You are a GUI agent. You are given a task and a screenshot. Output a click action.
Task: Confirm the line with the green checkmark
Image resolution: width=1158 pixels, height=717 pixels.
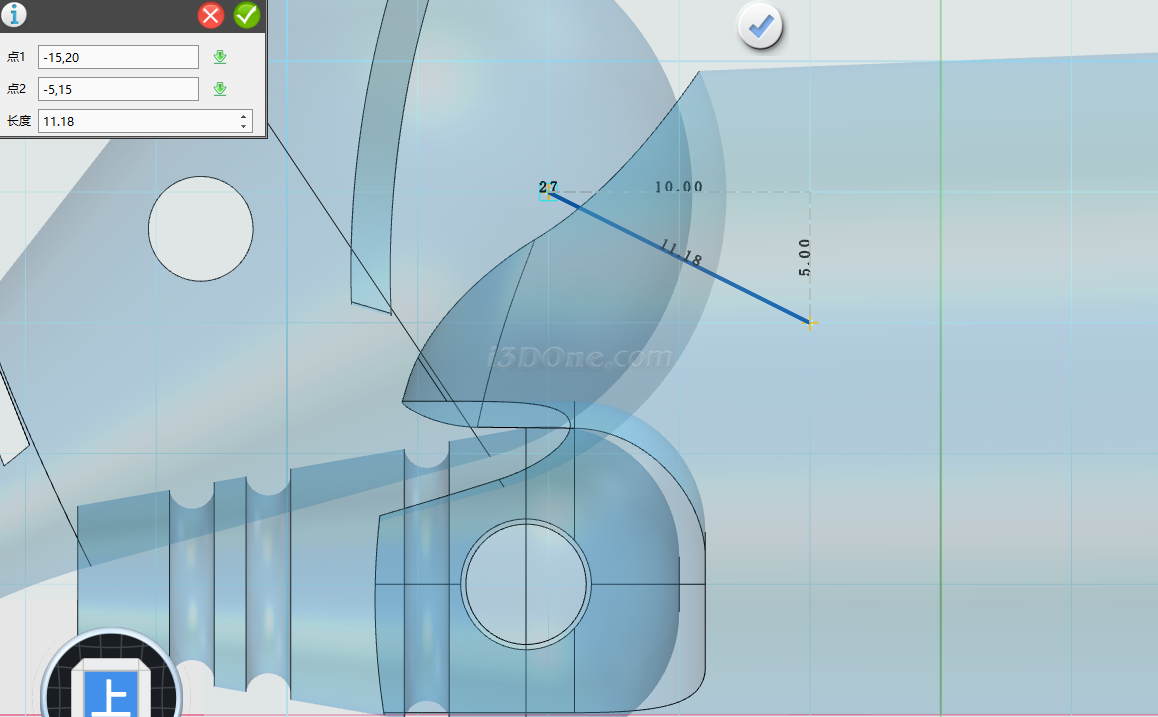(x=246, y=15)
